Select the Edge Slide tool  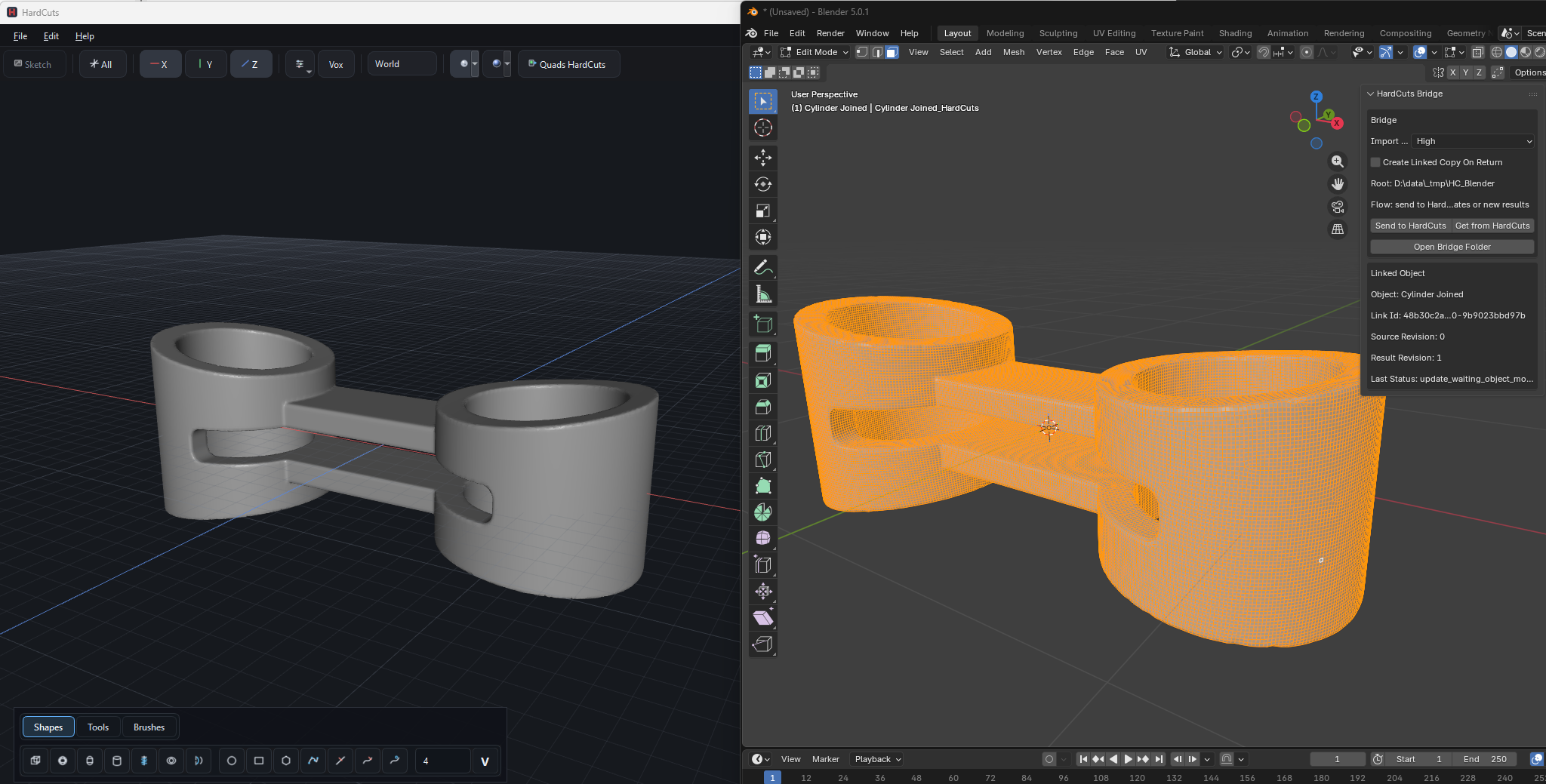pyautogui.click(x=763, y=564)
